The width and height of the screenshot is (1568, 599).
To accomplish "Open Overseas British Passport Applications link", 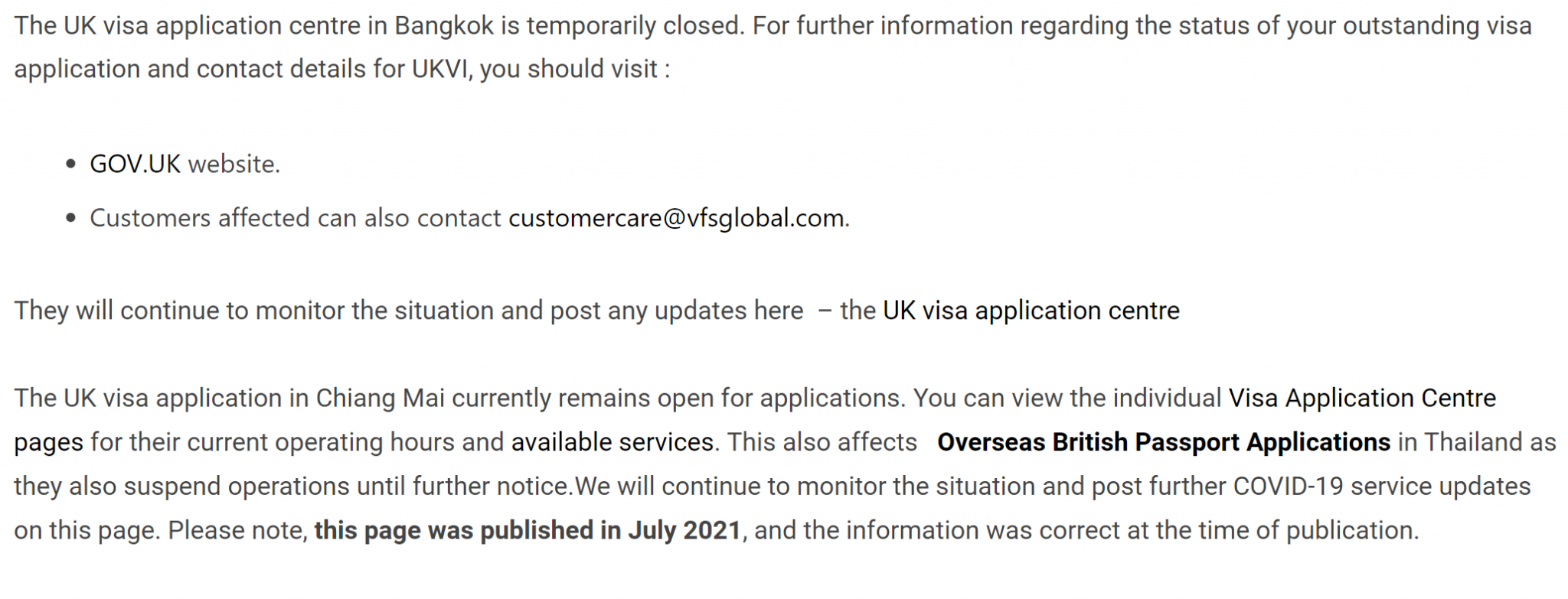I will pyautogui.click(x=1164, y=442).
